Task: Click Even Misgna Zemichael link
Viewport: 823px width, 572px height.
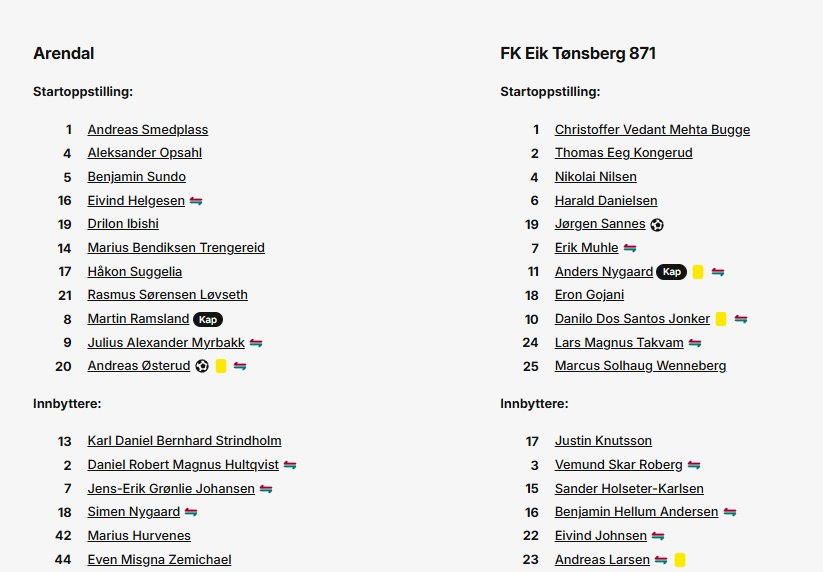Action: (160, 560)
